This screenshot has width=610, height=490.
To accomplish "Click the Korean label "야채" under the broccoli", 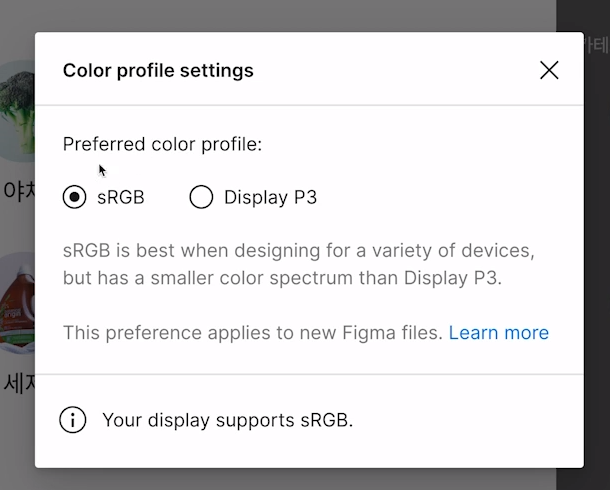I will click(x=17, y=190).
